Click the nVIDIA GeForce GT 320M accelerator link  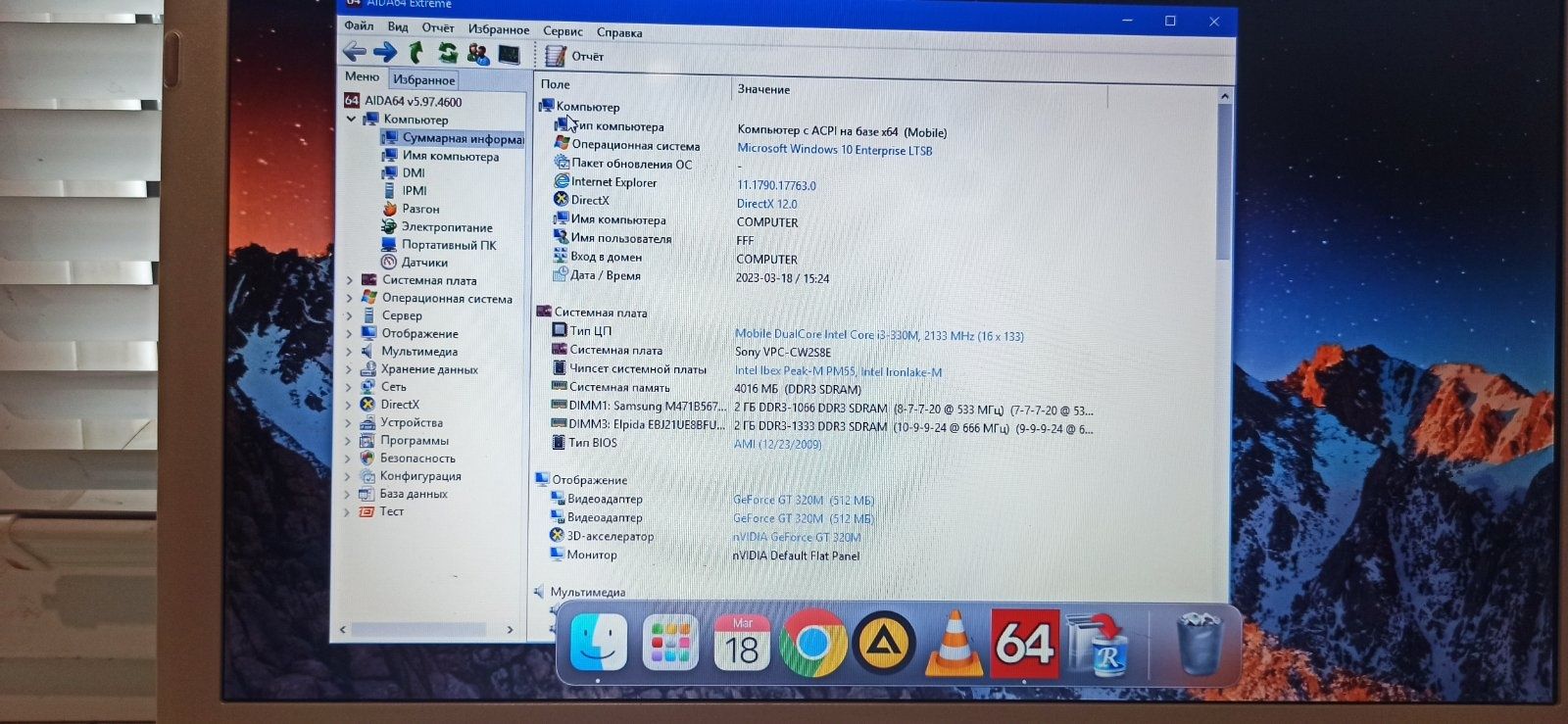[x=796, y=537]
